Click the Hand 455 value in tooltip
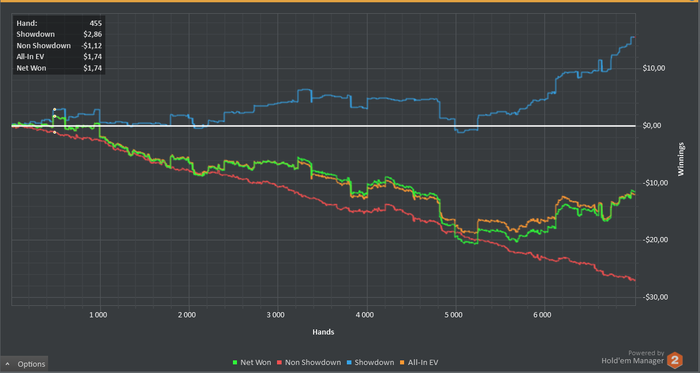The height and width of the screenshot is (373, 700). click(x=96, y=23)
